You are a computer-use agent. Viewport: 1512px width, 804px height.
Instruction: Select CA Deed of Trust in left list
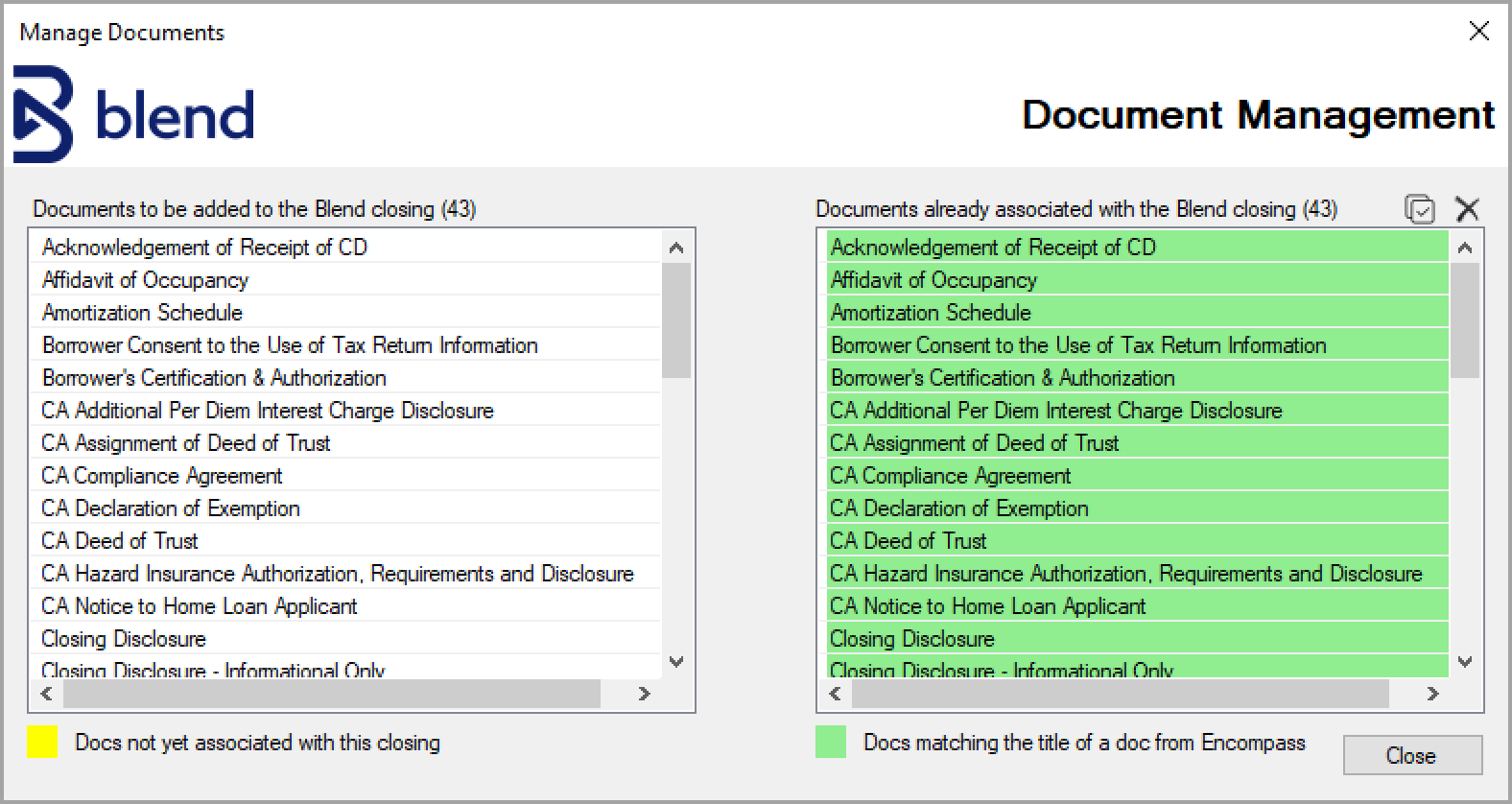346,541
